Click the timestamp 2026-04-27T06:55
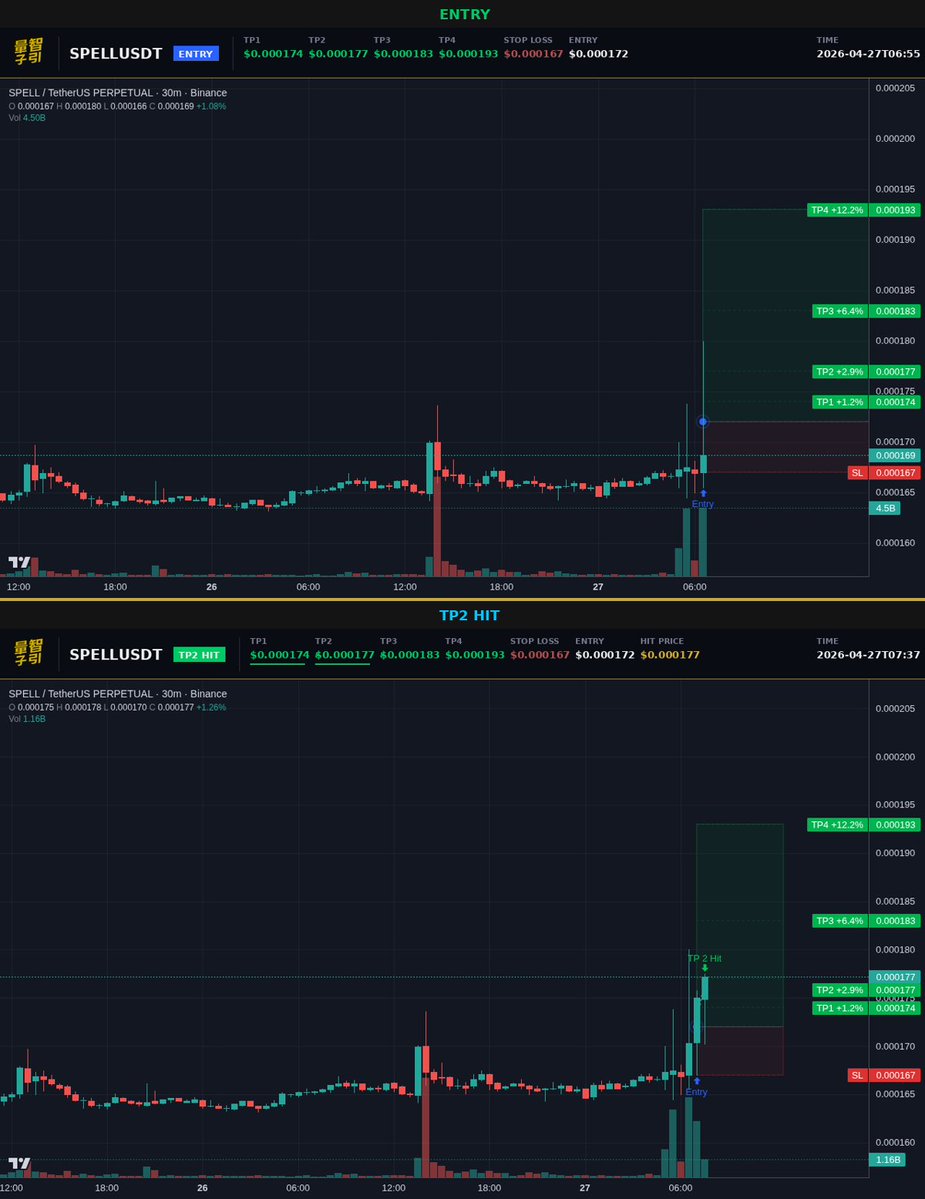 tap(868, 54)
